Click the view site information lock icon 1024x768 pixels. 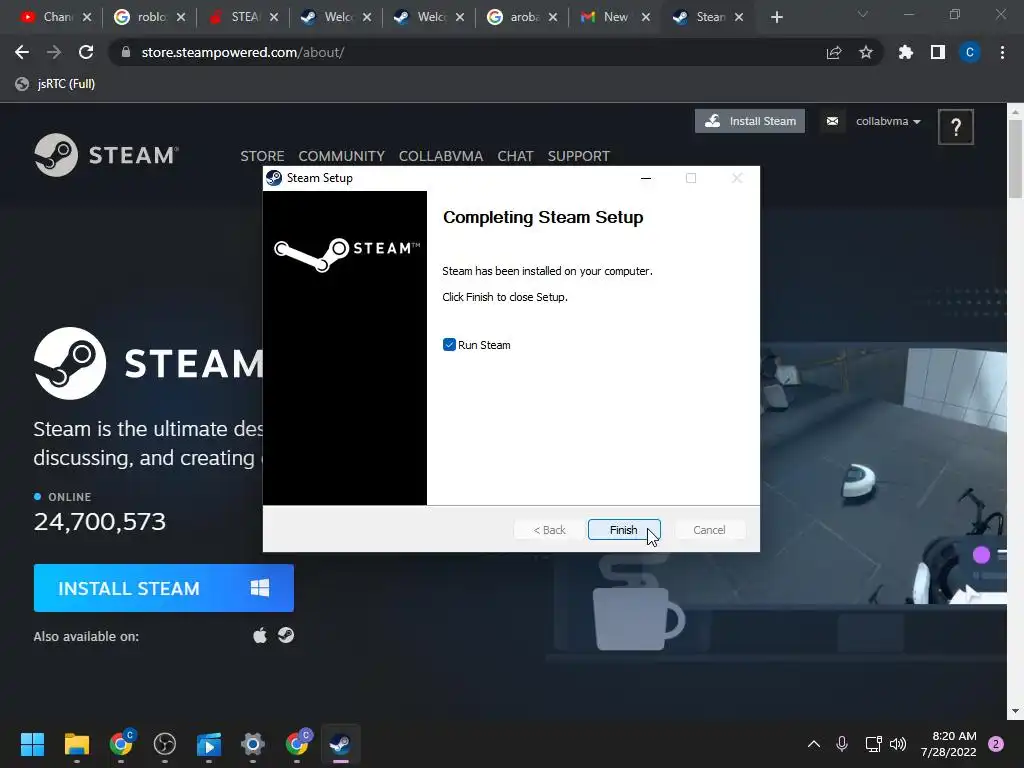pyautogui.click(x=126, y=52)
